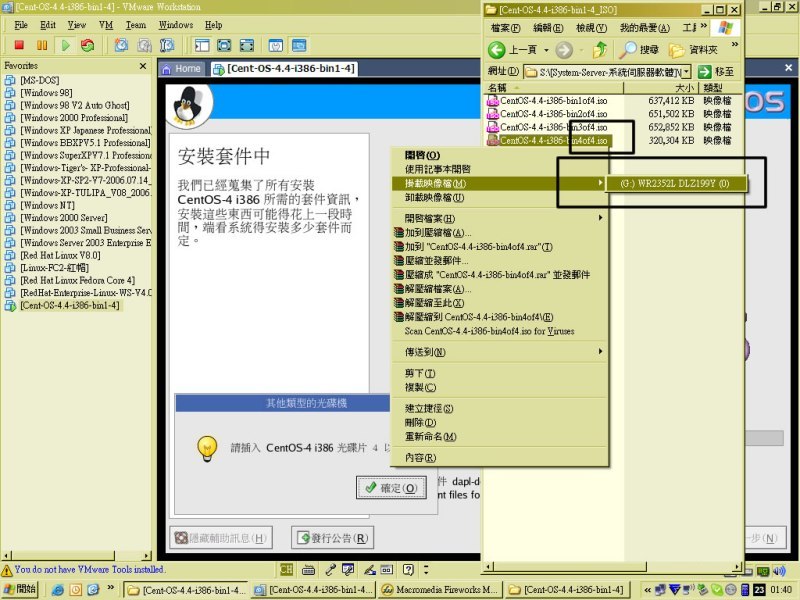Click the 大小 column header
800x600 pixels.
[661, 88]
